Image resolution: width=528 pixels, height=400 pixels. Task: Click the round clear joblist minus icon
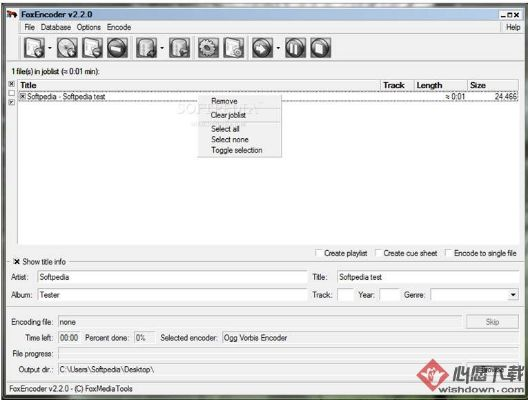(118, 48)
